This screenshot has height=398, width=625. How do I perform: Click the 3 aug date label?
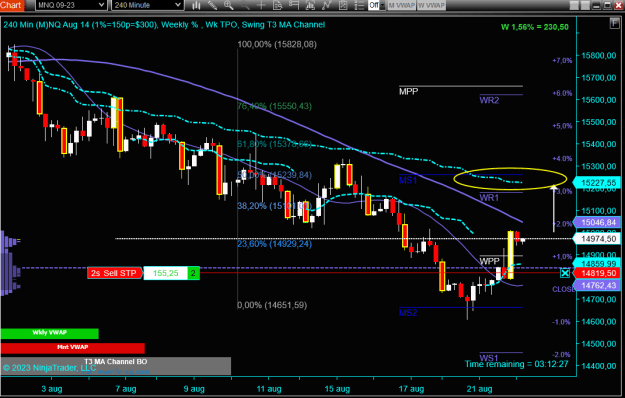tap(52, 389)
